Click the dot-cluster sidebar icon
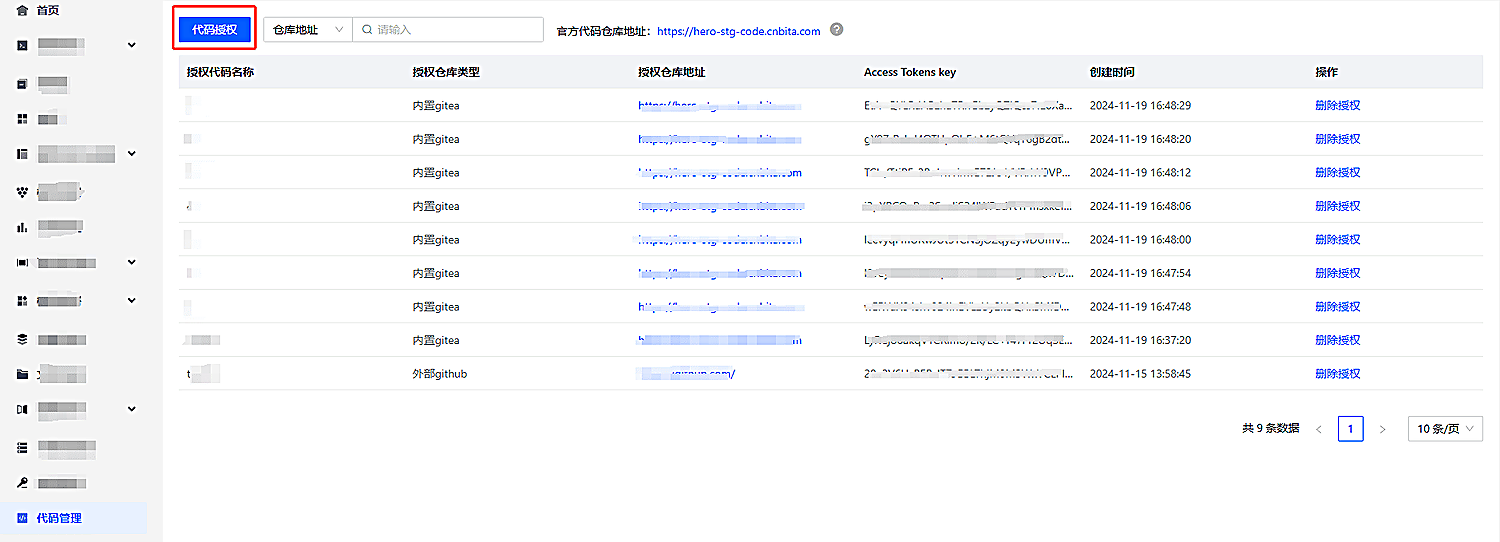The height and width of the screenshot is (542, 1500). coord(22,190)
